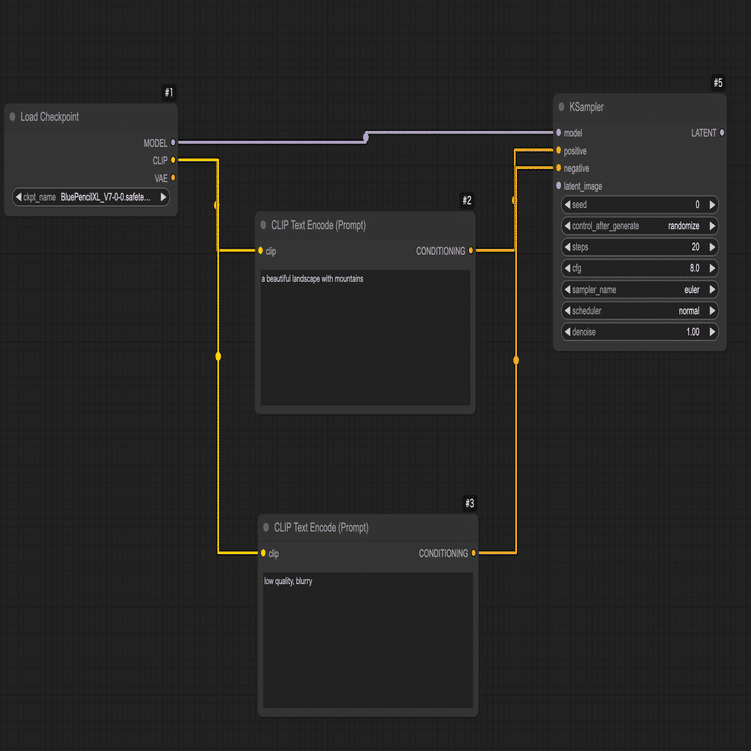Open the scheduler normal dropdown

coord(639,311)
